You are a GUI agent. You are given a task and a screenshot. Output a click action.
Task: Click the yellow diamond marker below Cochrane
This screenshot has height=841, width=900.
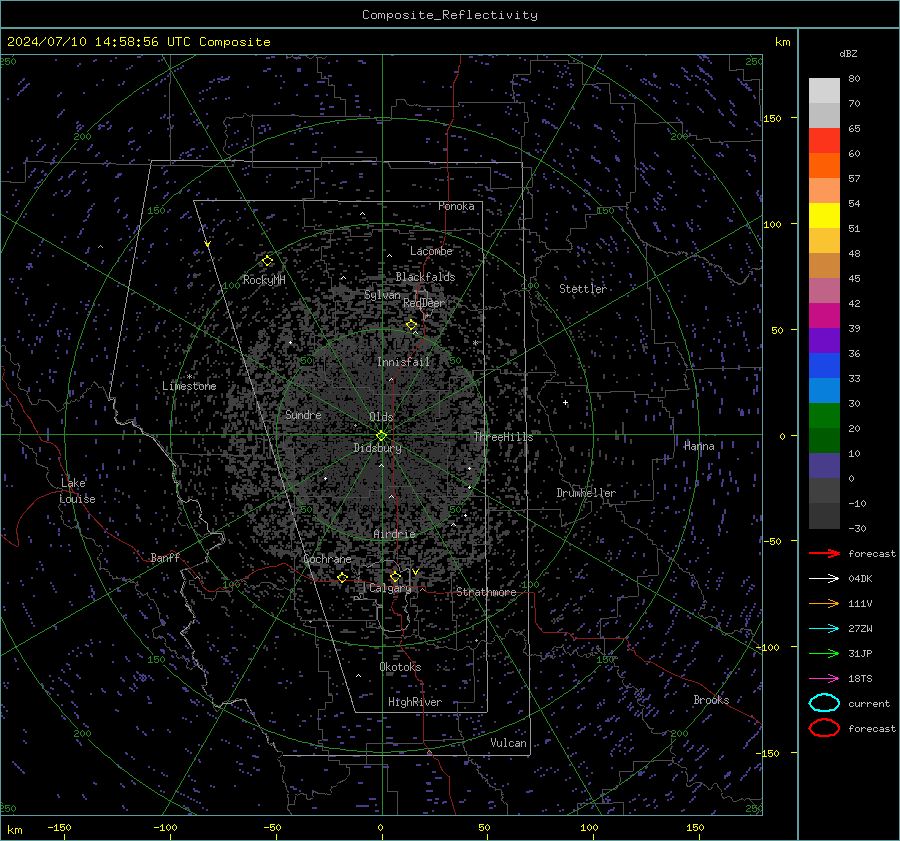343,578
